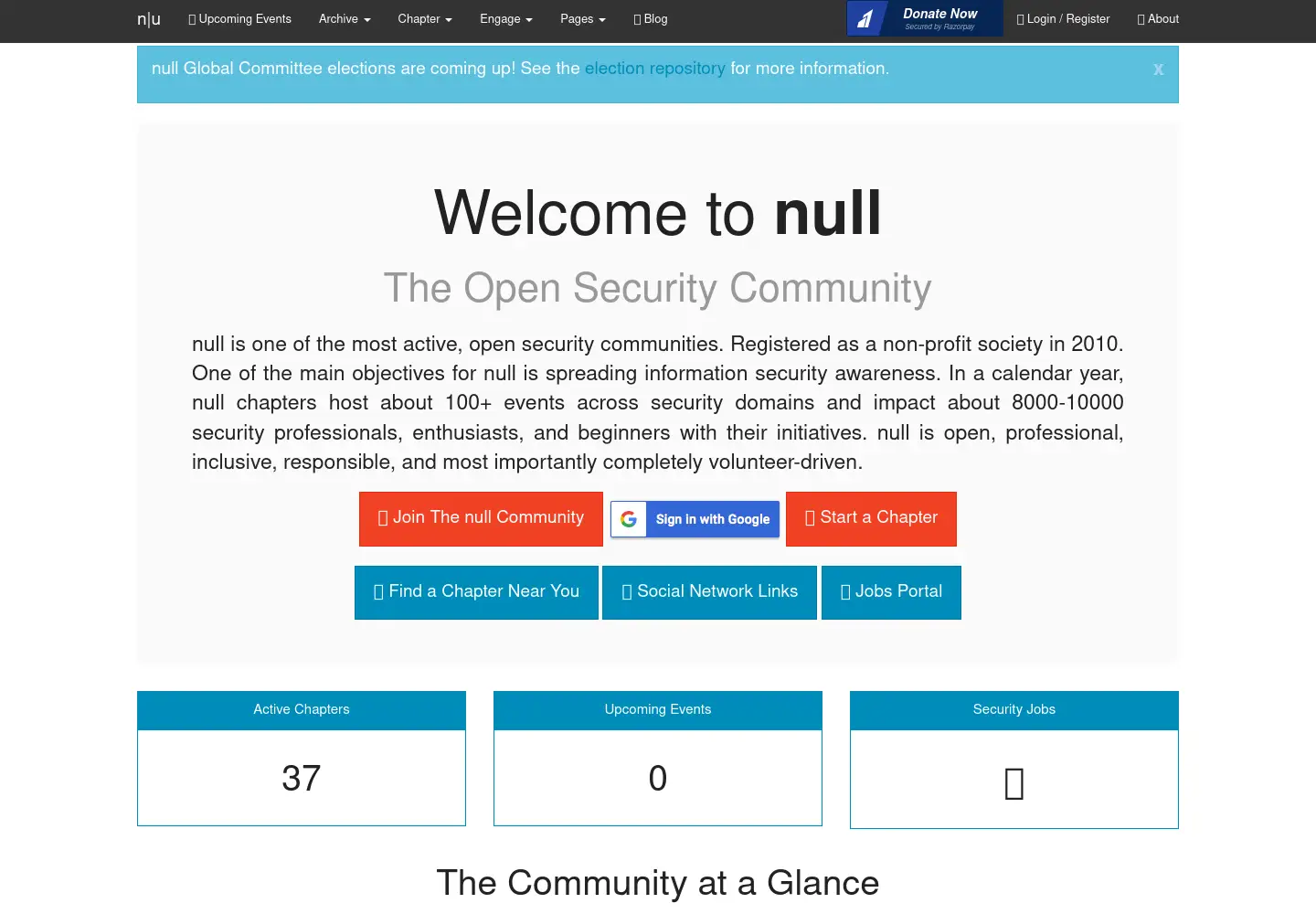
Task: Click the Razorpay logo on Donate Now
Action: (x=865, y=18)
